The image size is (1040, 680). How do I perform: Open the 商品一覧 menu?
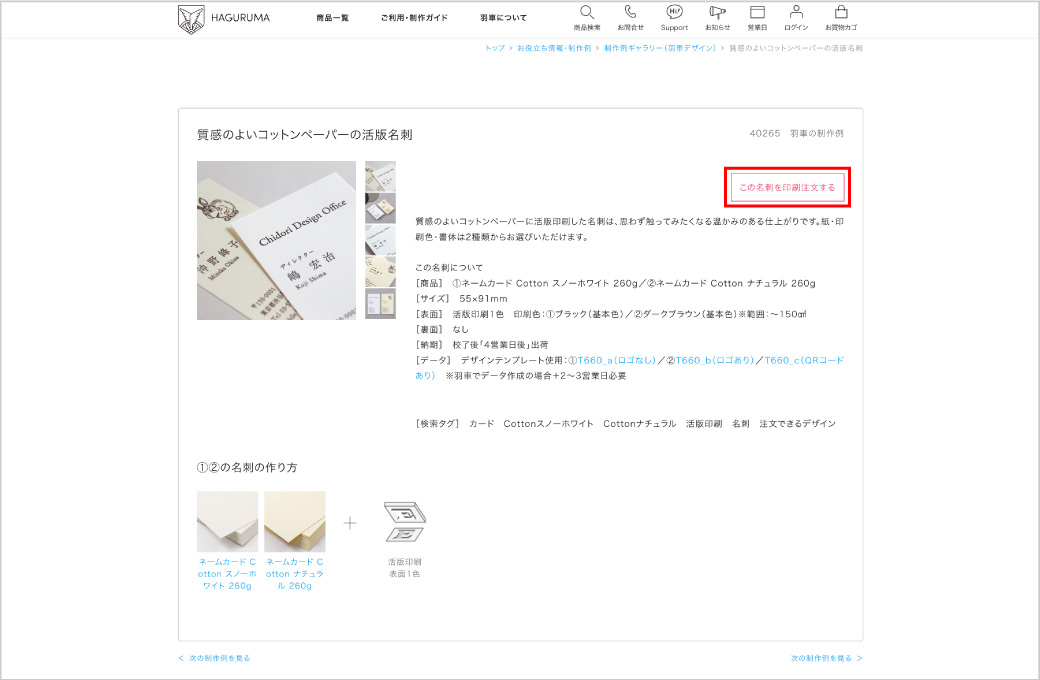332,18
